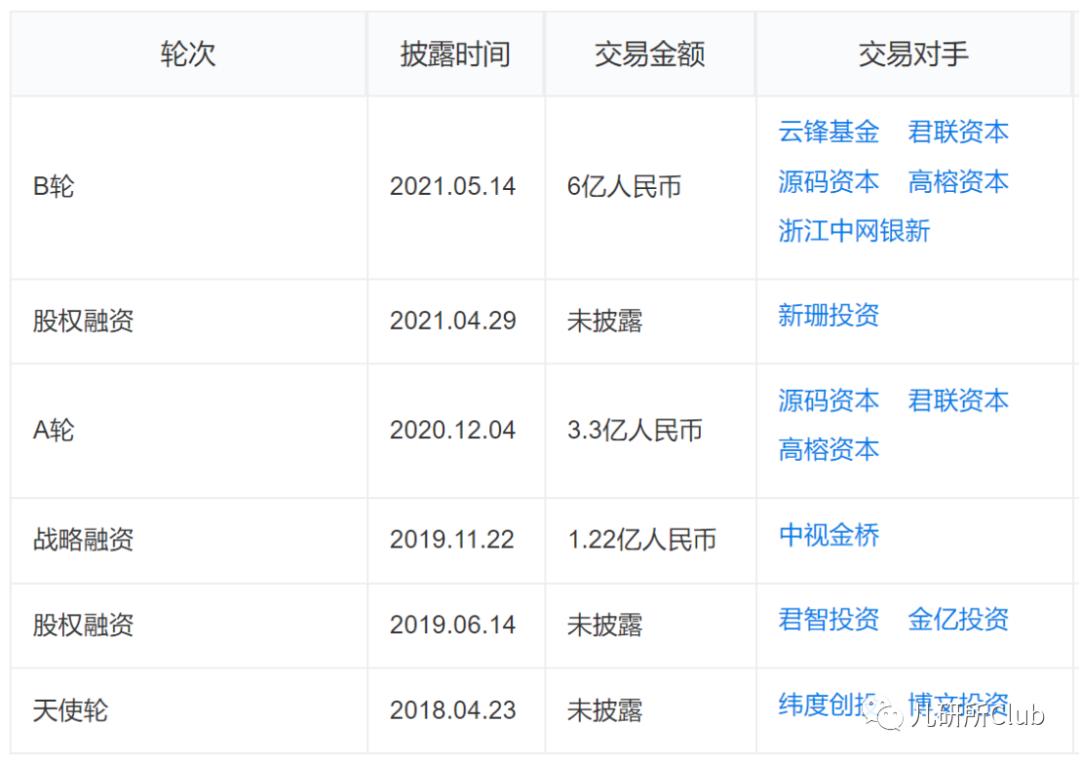Open the 金亿投资 investor link
The image size is (1080, 762).
pyautogui.click(x=958, y=619)
